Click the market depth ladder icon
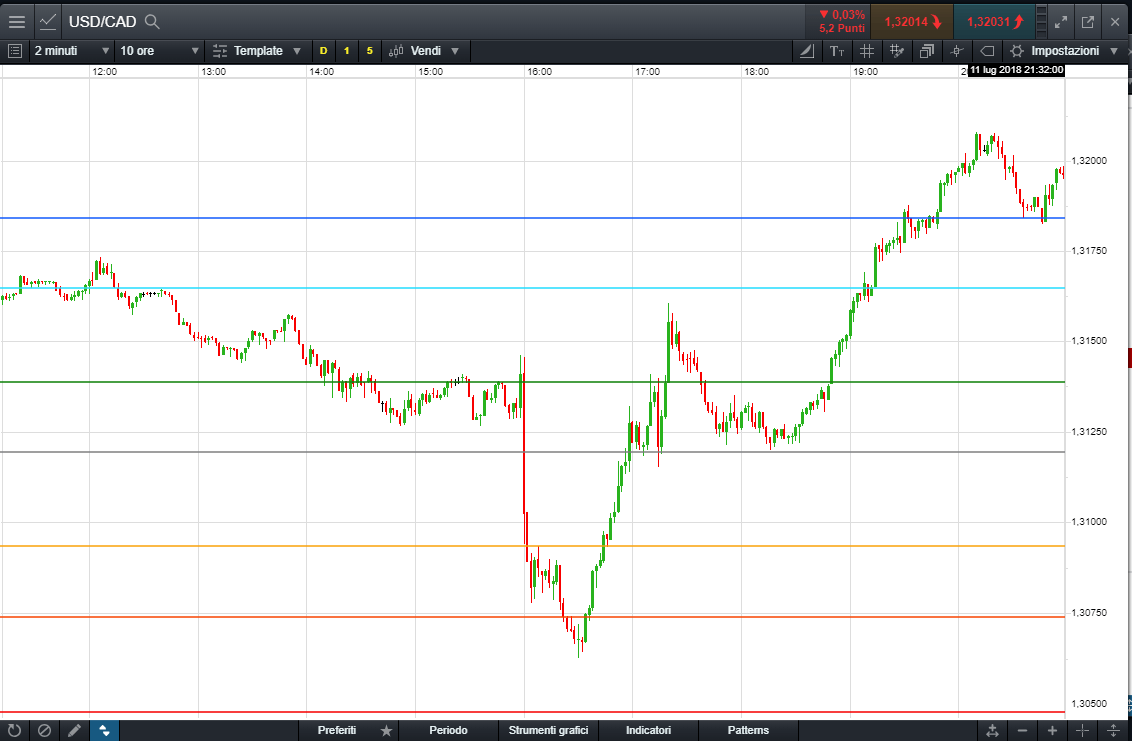 [x=1041, y=22]
